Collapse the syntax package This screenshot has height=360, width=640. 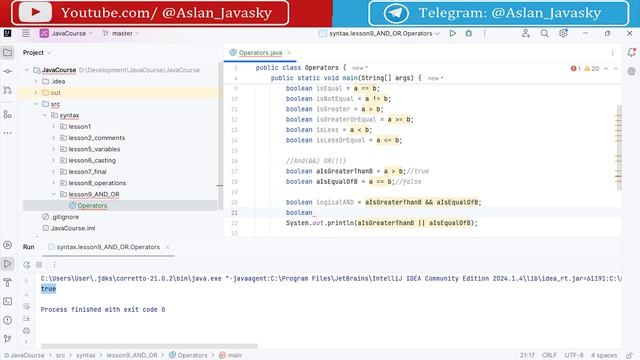coord(45,116)
